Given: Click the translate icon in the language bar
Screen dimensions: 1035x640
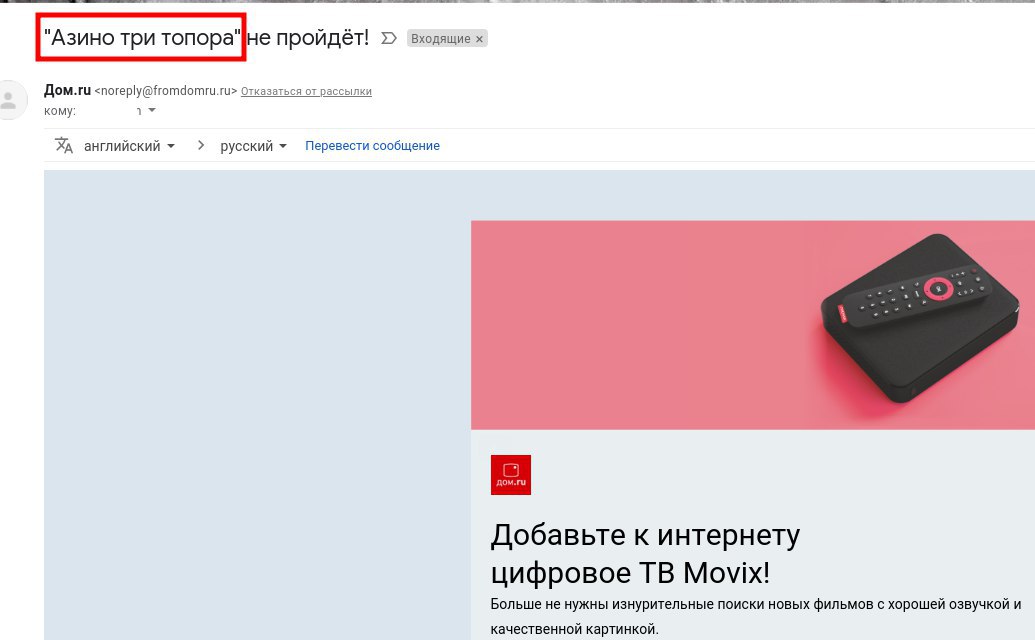Looking at the screenshot, I should coord(63,145).
